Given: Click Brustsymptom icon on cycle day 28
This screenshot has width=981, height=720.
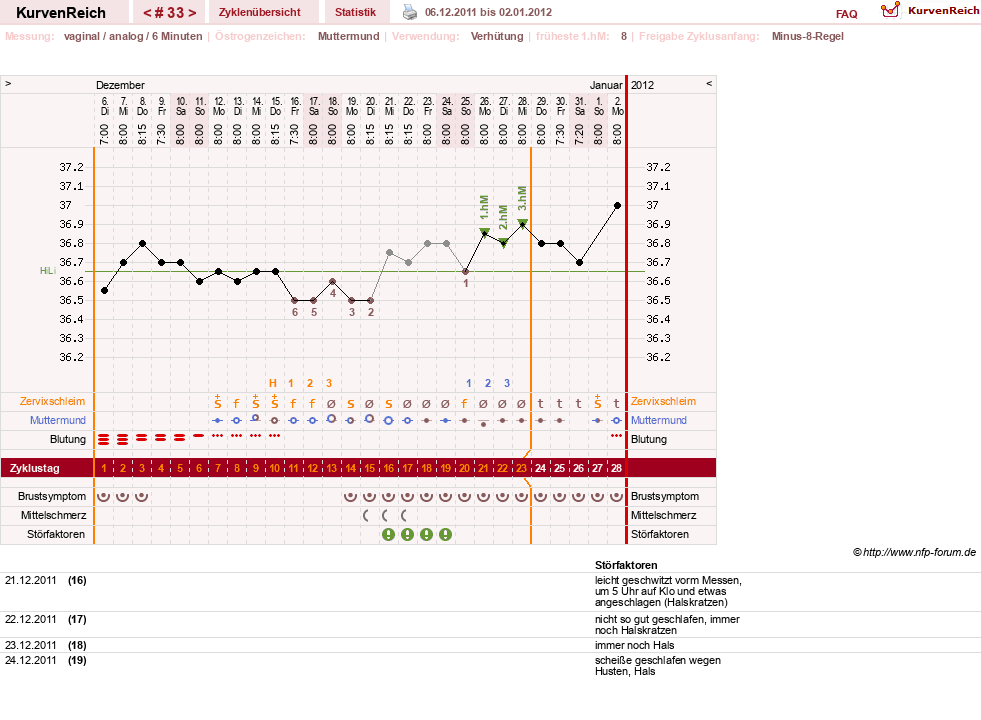Looking at the screenshot, I should coord(616,497).
